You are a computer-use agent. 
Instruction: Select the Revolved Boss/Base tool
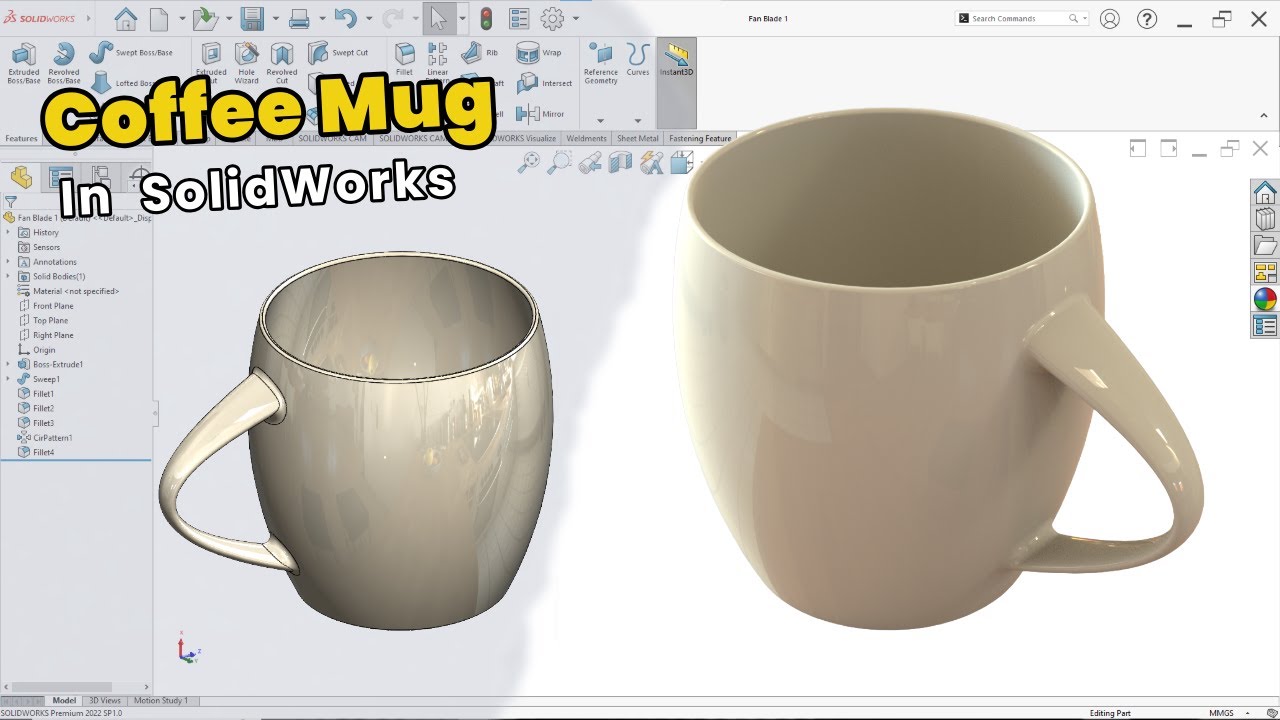[64, 63]
